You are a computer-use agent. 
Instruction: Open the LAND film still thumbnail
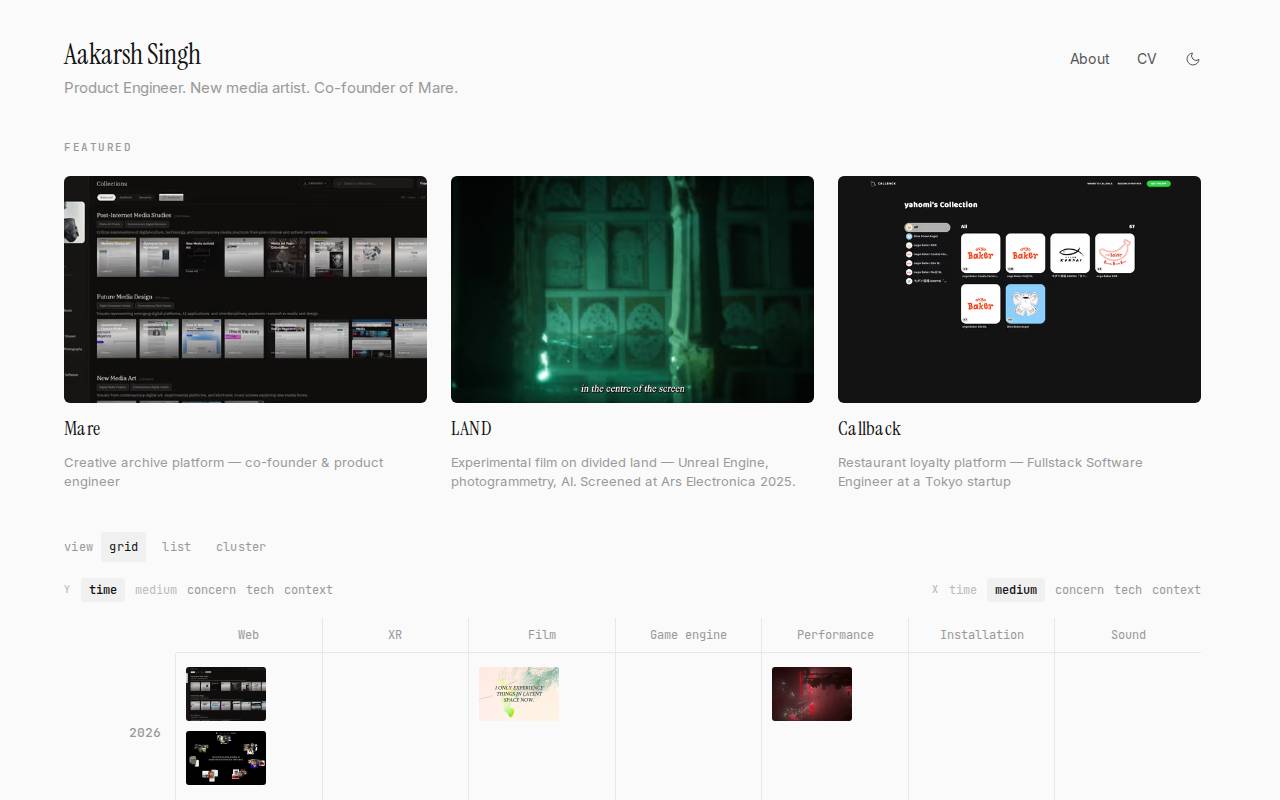632,289
